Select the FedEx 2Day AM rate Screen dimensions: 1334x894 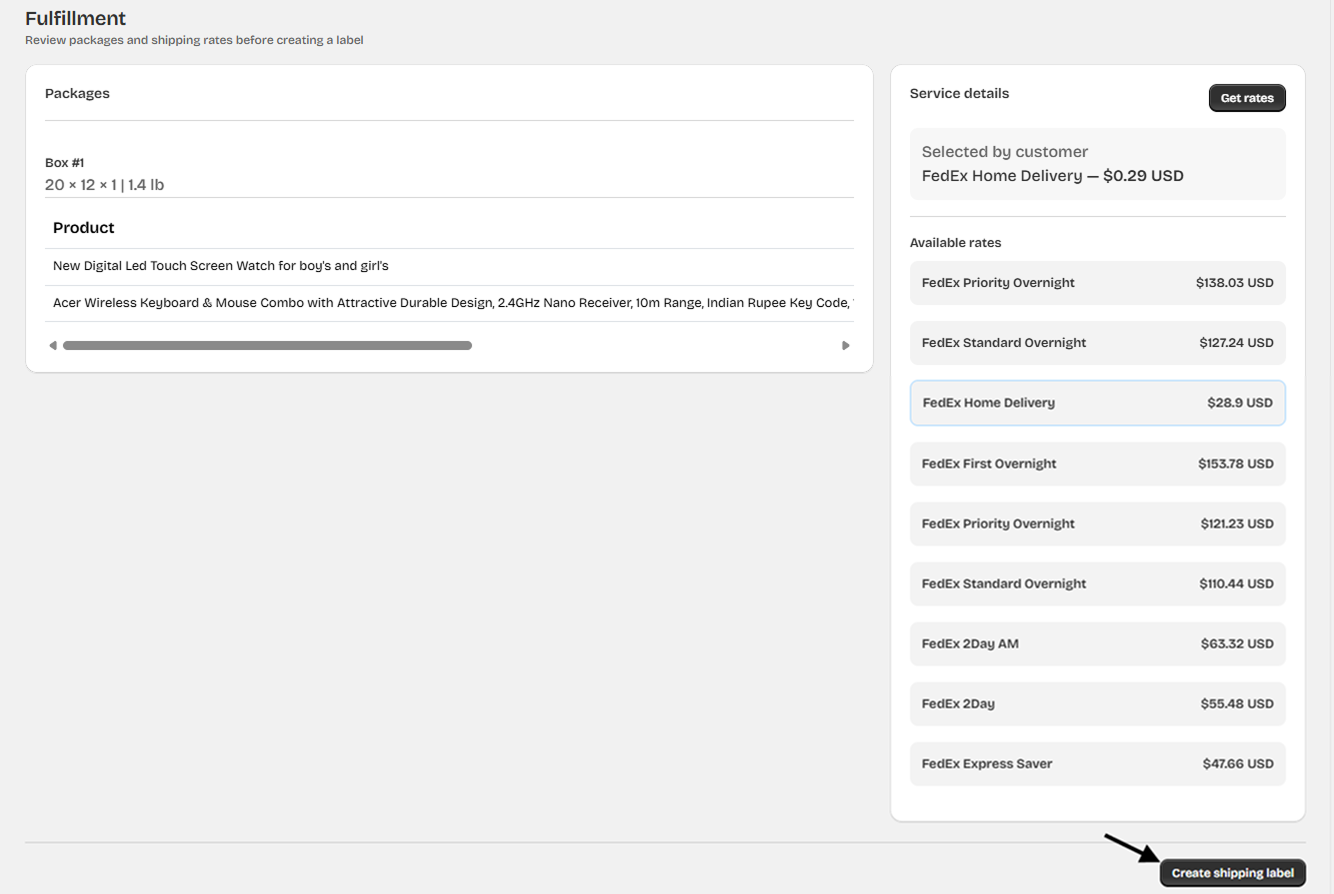[x=1097, y=644]
